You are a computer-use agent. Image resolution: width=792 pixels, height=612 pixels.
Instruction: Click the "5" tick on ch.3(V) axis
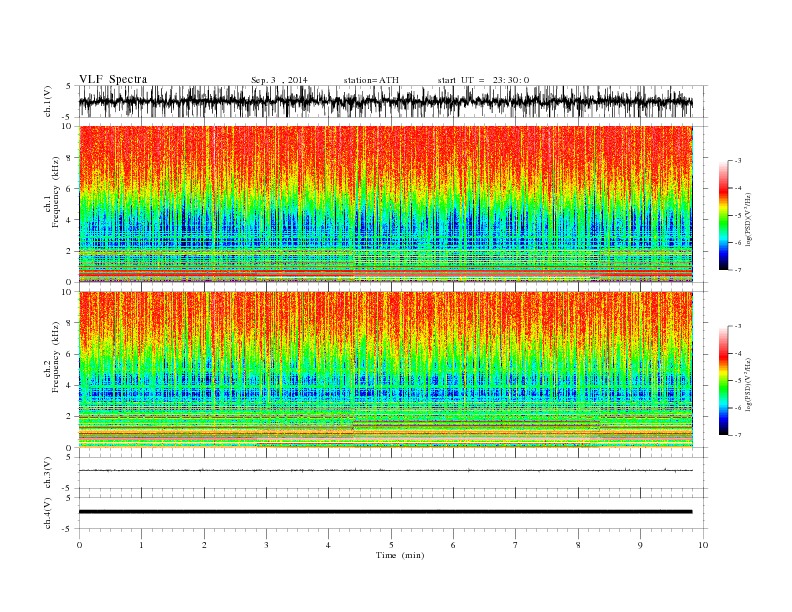point(69,457)
